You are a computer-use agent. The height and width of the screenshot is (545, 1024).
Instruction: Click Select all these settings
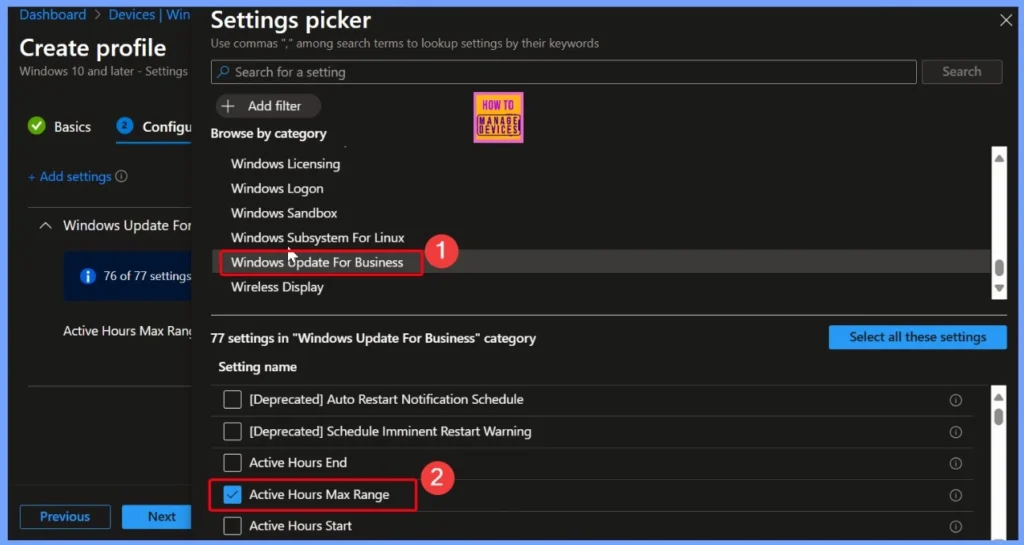pyautogui.click(x=918, y=337)
